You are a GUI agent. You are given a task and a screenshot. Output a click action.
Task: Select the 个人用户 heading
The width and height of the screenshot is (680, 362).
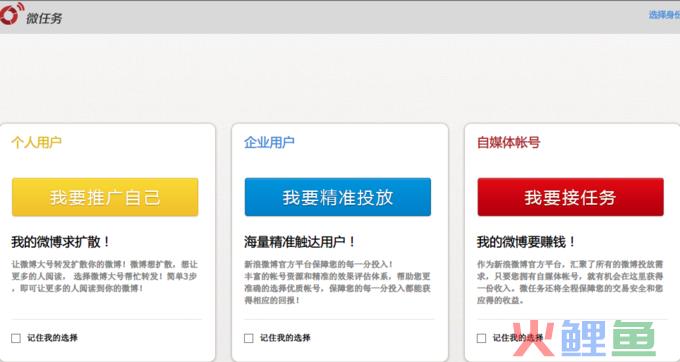36,142
